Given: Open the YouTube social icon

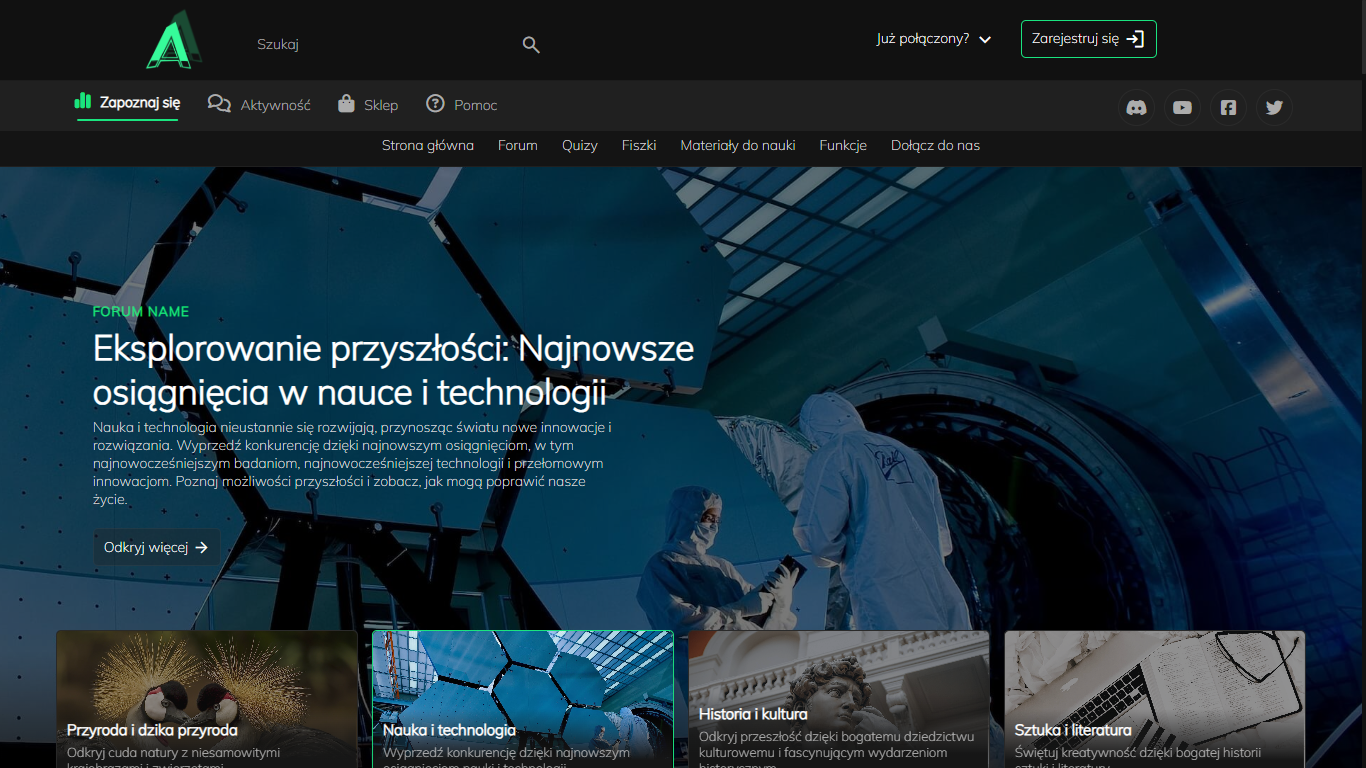Looking at the screenshot, I should coord(1182,108).
